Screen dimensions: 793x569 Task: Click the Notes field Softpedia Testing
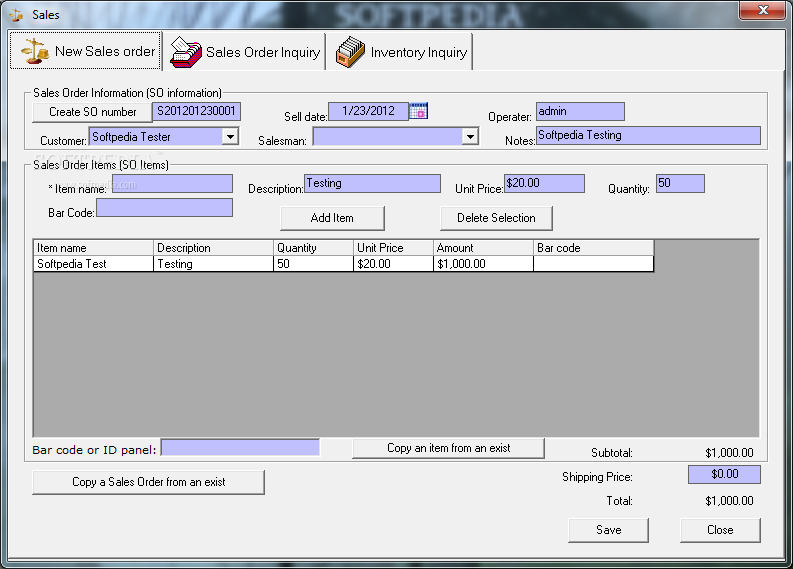coord(648,135)
